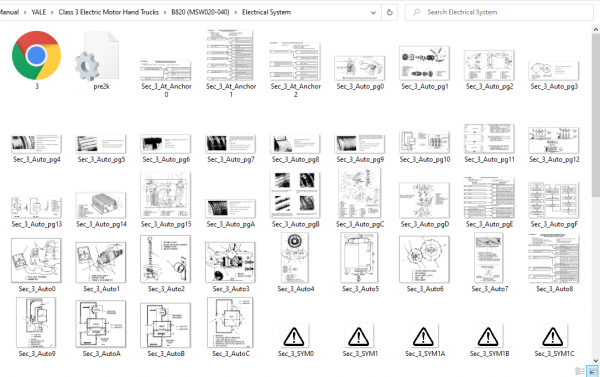
Task: Select Sec_3_Auto6 thumbnail
Action: tap(424, 259)
